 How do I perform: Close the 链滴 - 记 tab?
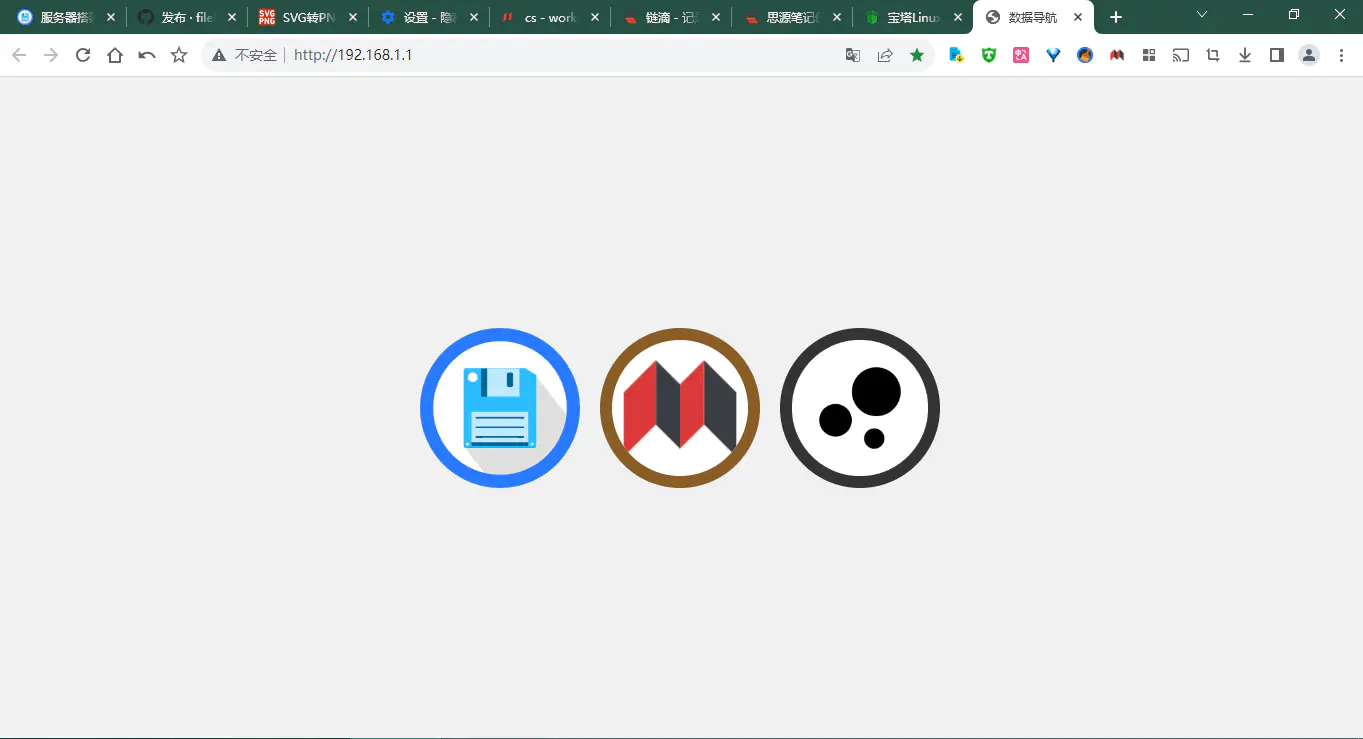point(715,17)
